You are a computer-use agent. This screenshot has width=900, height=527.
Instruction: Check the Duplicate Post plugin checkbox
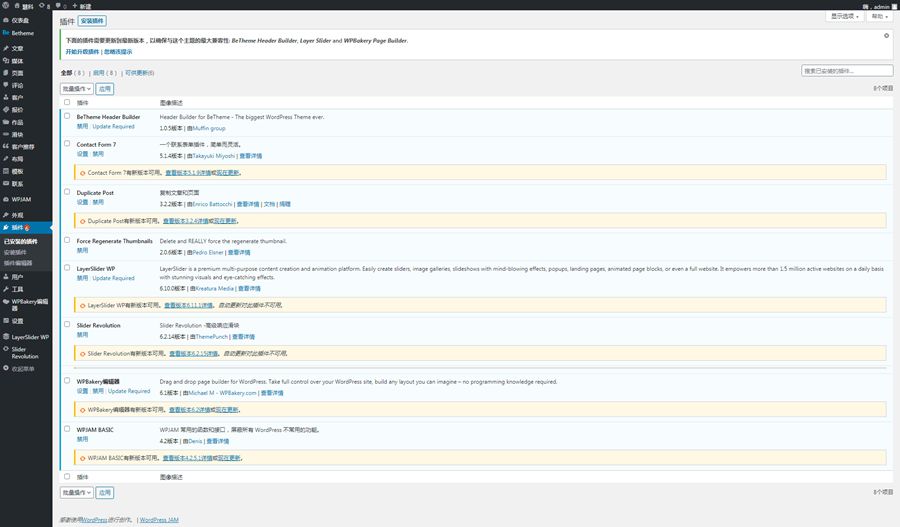[67, 192]
